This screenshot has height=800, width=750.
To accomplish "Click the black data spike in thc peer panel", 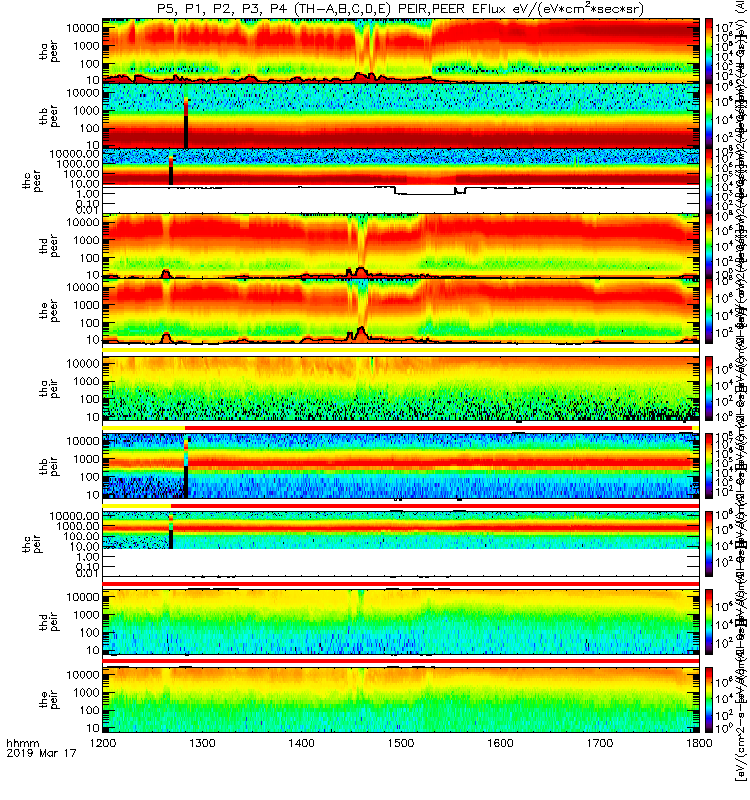I will coord(171,175).
